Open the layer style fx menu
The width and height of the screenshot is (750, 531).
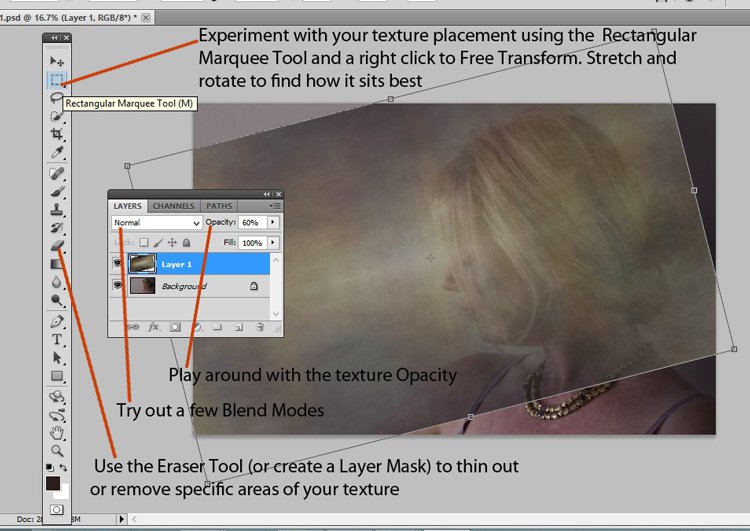point(154,326)
